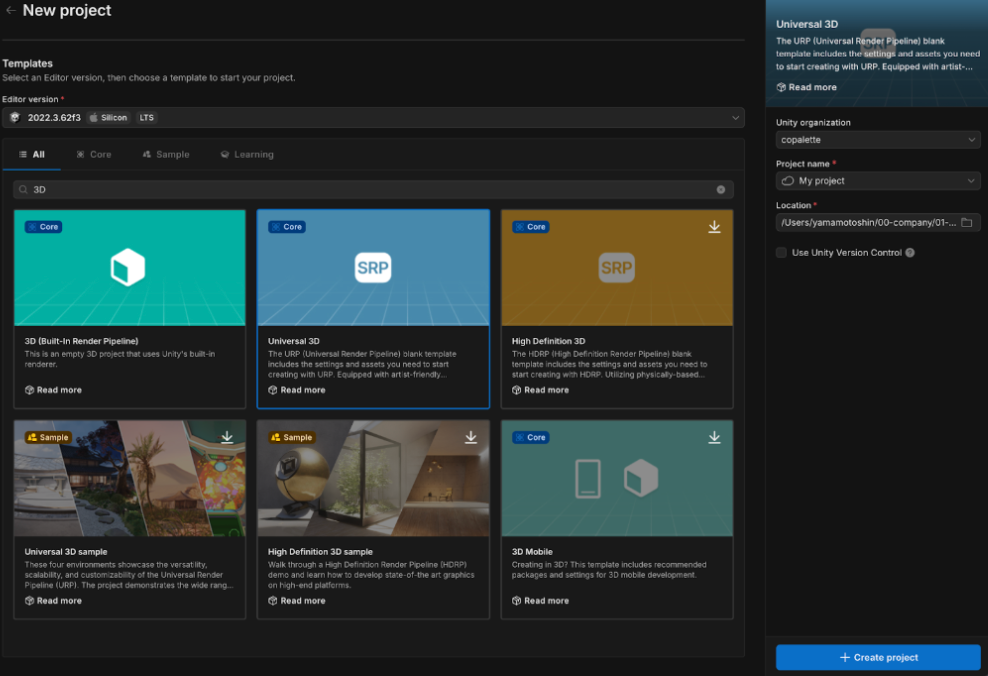Open Read more on High Definition 3D sample card

[297, 600]
